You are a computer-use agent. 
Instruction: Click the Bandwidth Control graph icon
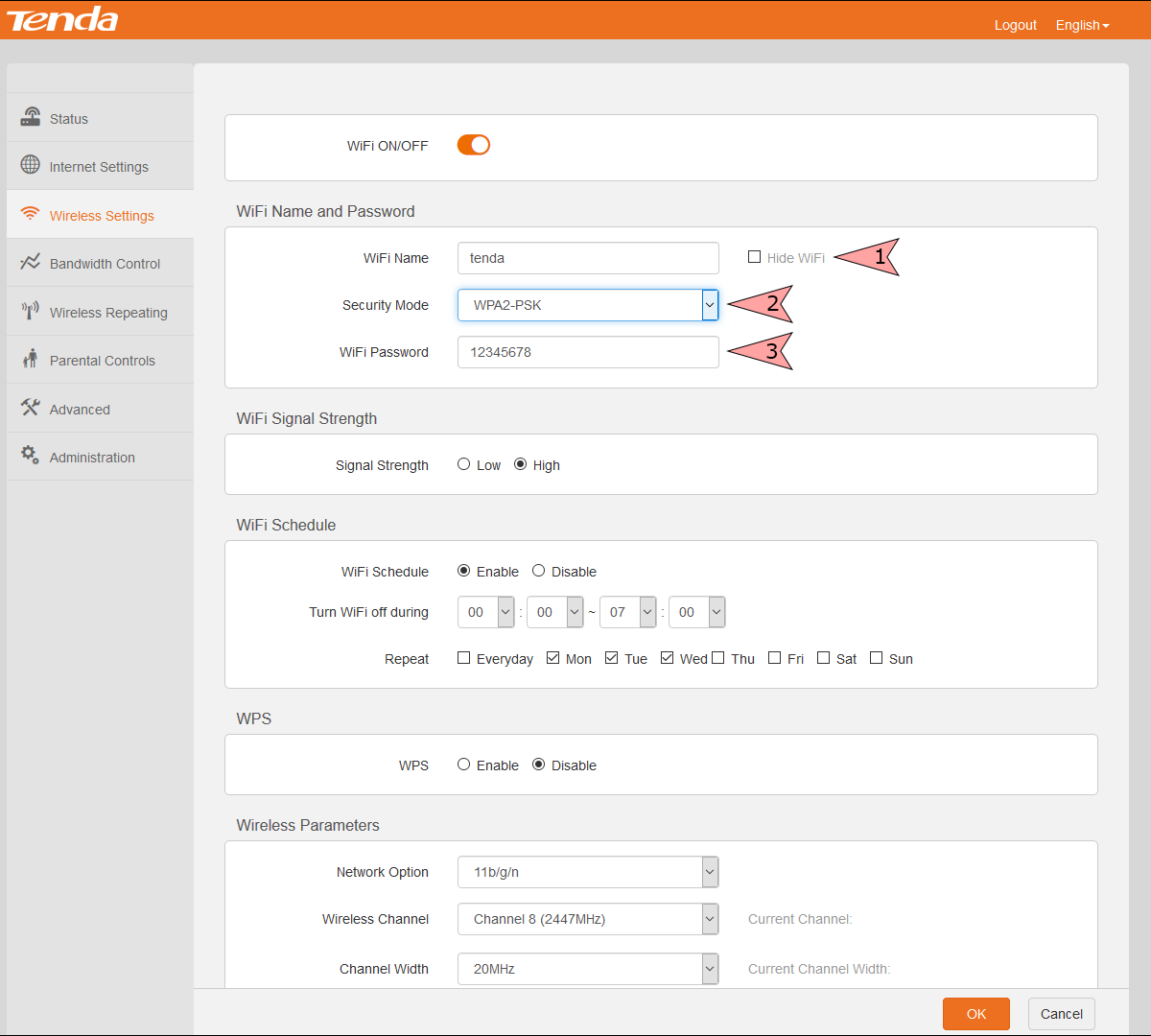[31, 262]
